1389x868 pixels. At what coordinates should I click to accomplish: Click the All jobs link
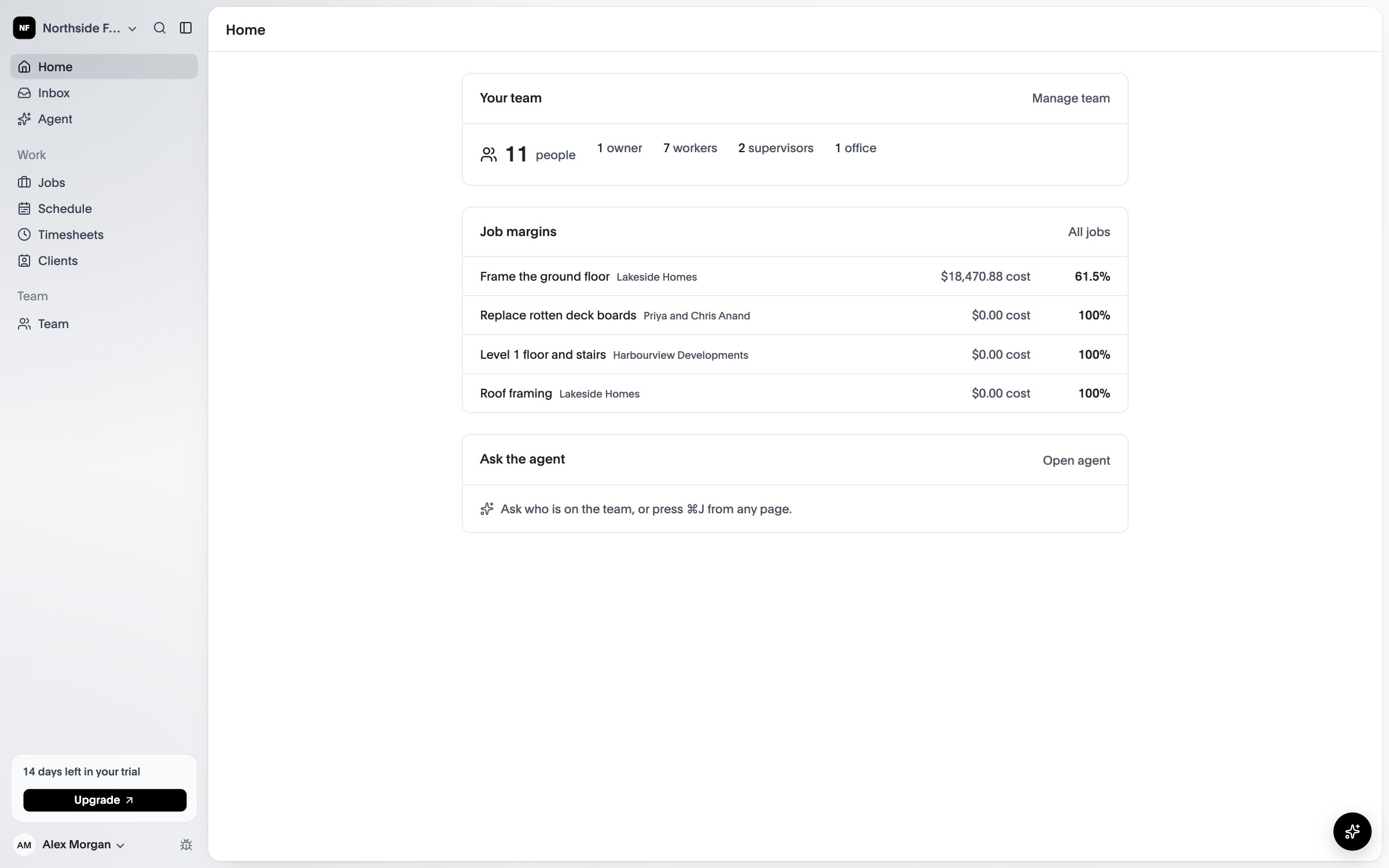(1089, 232)
